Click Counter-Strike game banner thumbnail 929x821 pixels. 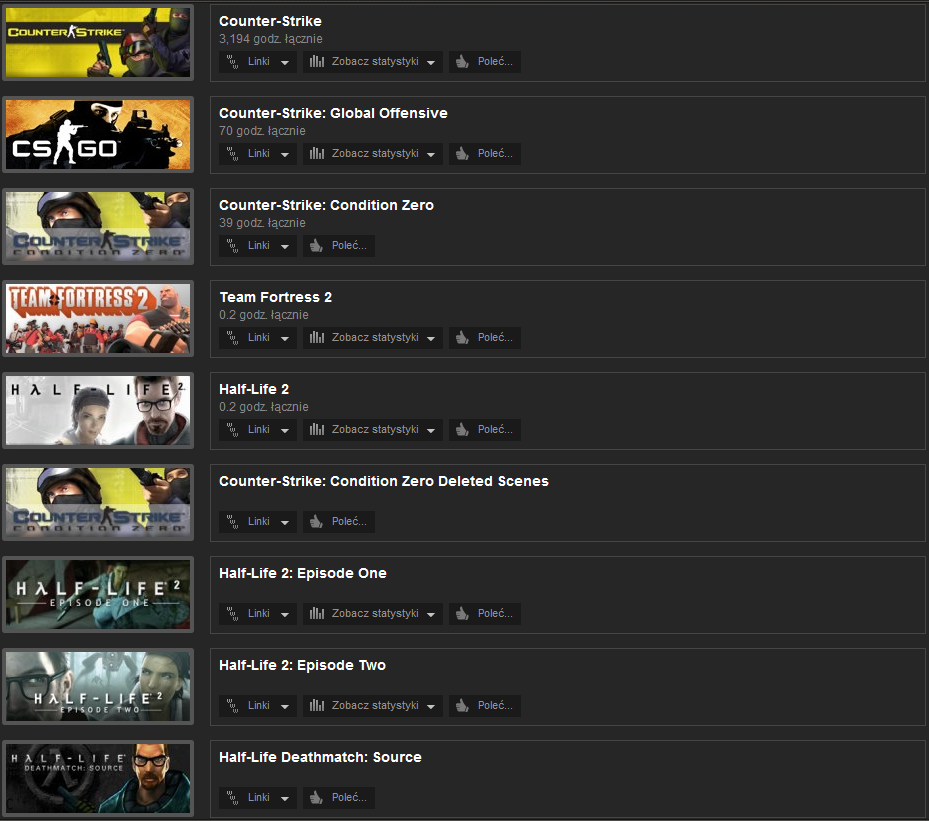coord(98,43)
